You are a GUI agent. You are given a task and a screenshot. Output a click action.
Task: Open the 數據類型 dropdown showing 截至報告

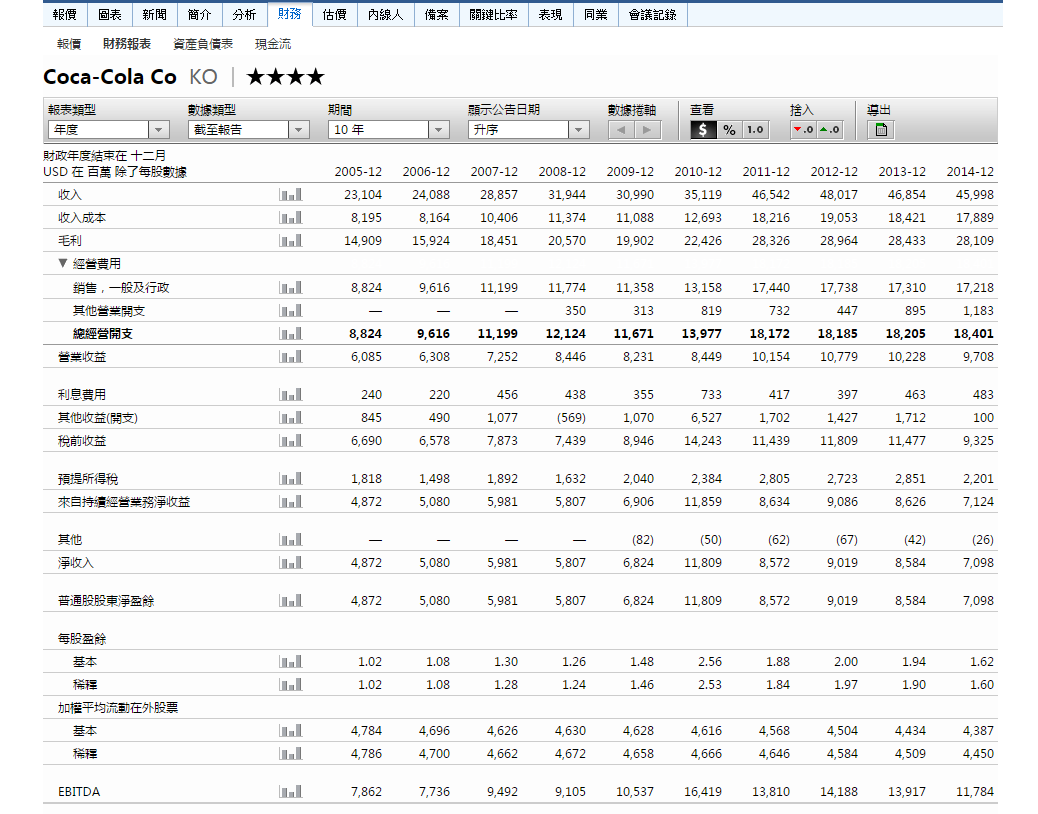click(x=249, y=130)
